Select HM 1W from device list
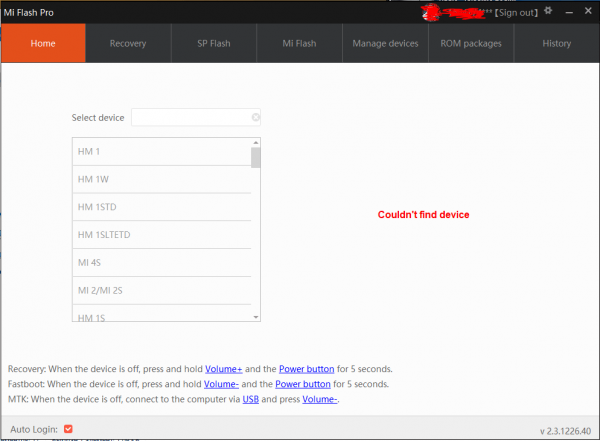Screen dimensions: 600x441 coord(161,179)
